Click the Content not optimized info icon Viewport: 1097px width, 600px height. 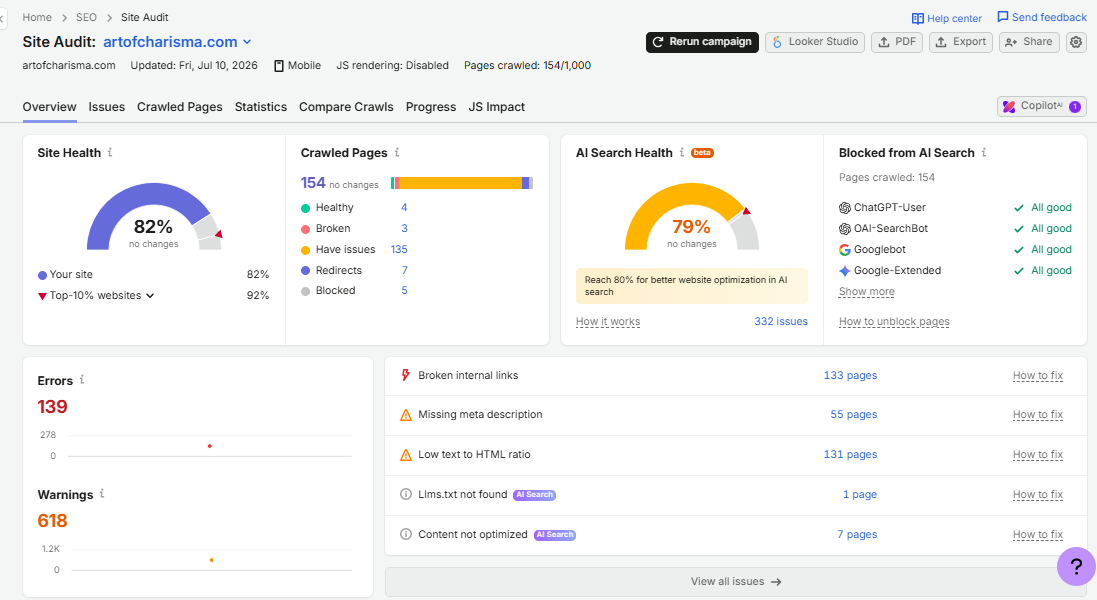click(x=406, y=534)
